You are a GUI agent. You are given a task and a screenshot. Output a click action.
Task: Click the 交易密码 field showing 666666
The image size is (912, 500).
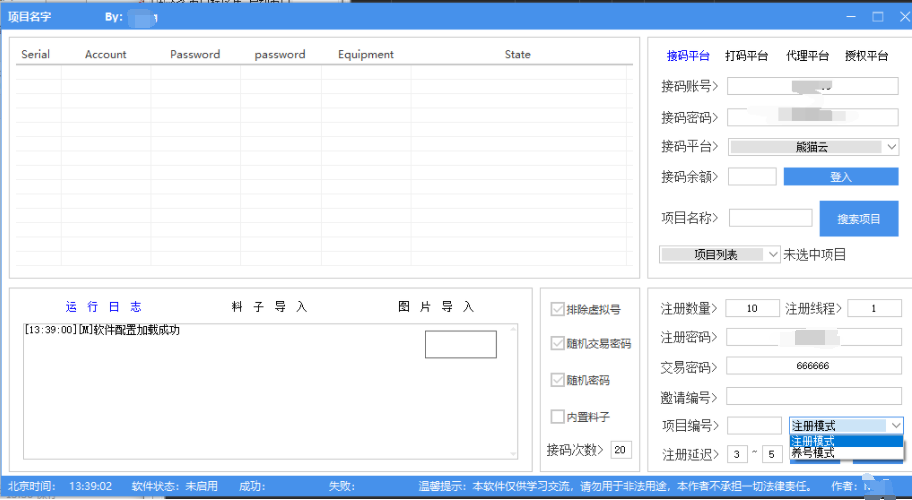(x=814, y=366)
